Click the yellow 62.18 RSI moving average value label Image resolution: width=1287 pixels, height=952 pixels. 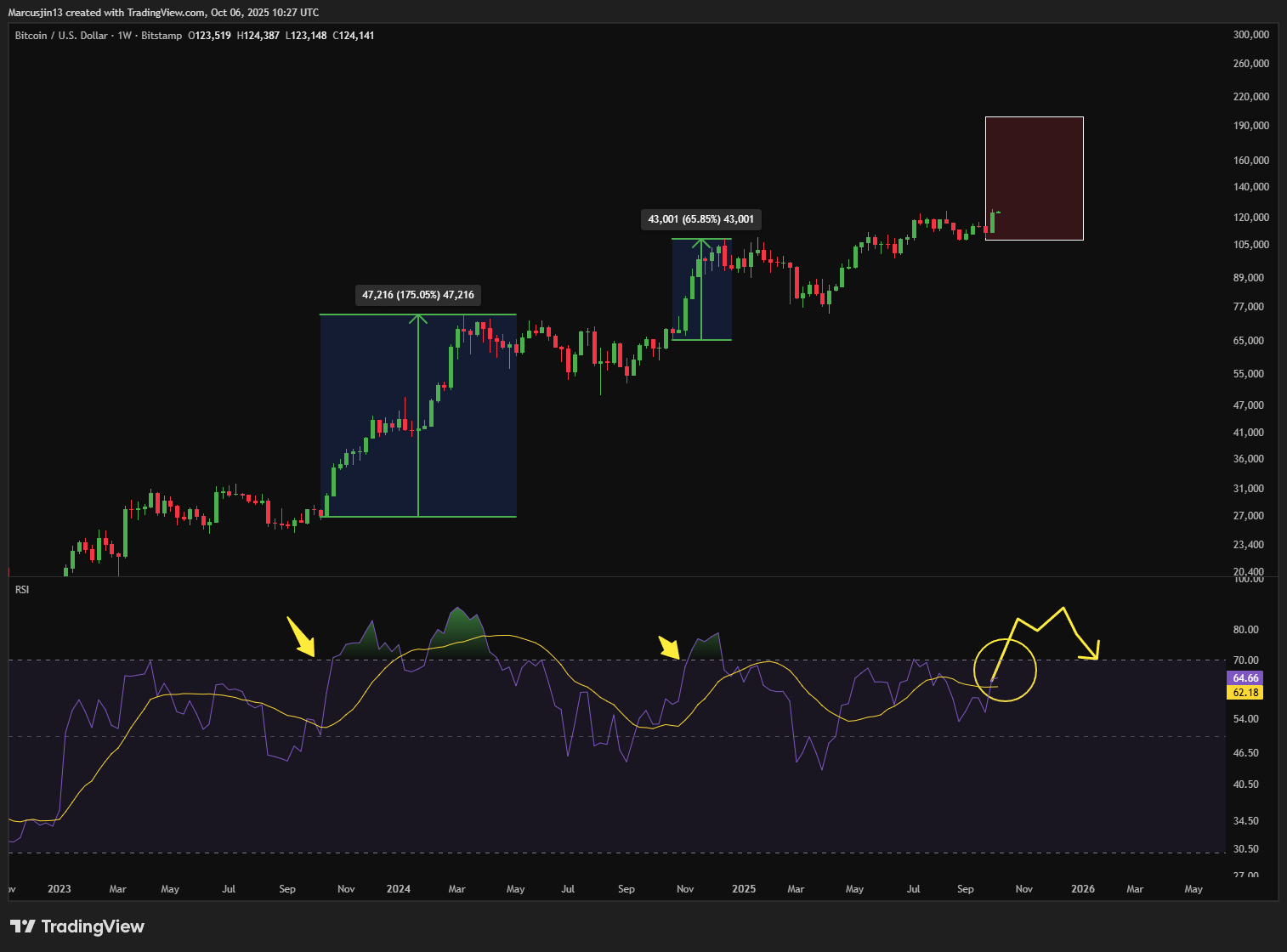click(x=1245, y=693)
